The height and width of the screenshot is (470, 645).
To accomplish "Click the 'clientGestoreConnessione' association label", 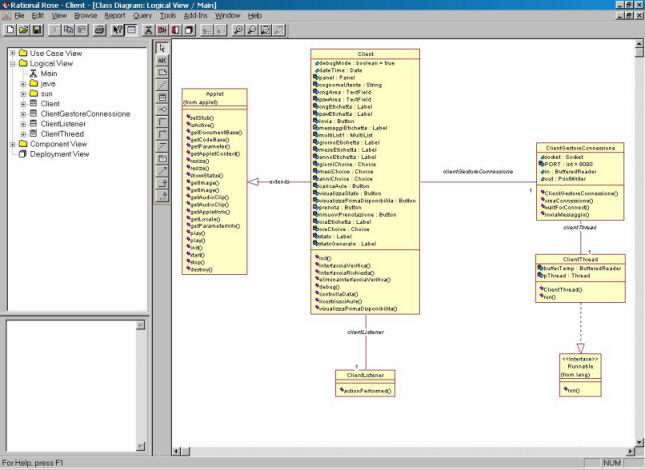I will (478, 171).
